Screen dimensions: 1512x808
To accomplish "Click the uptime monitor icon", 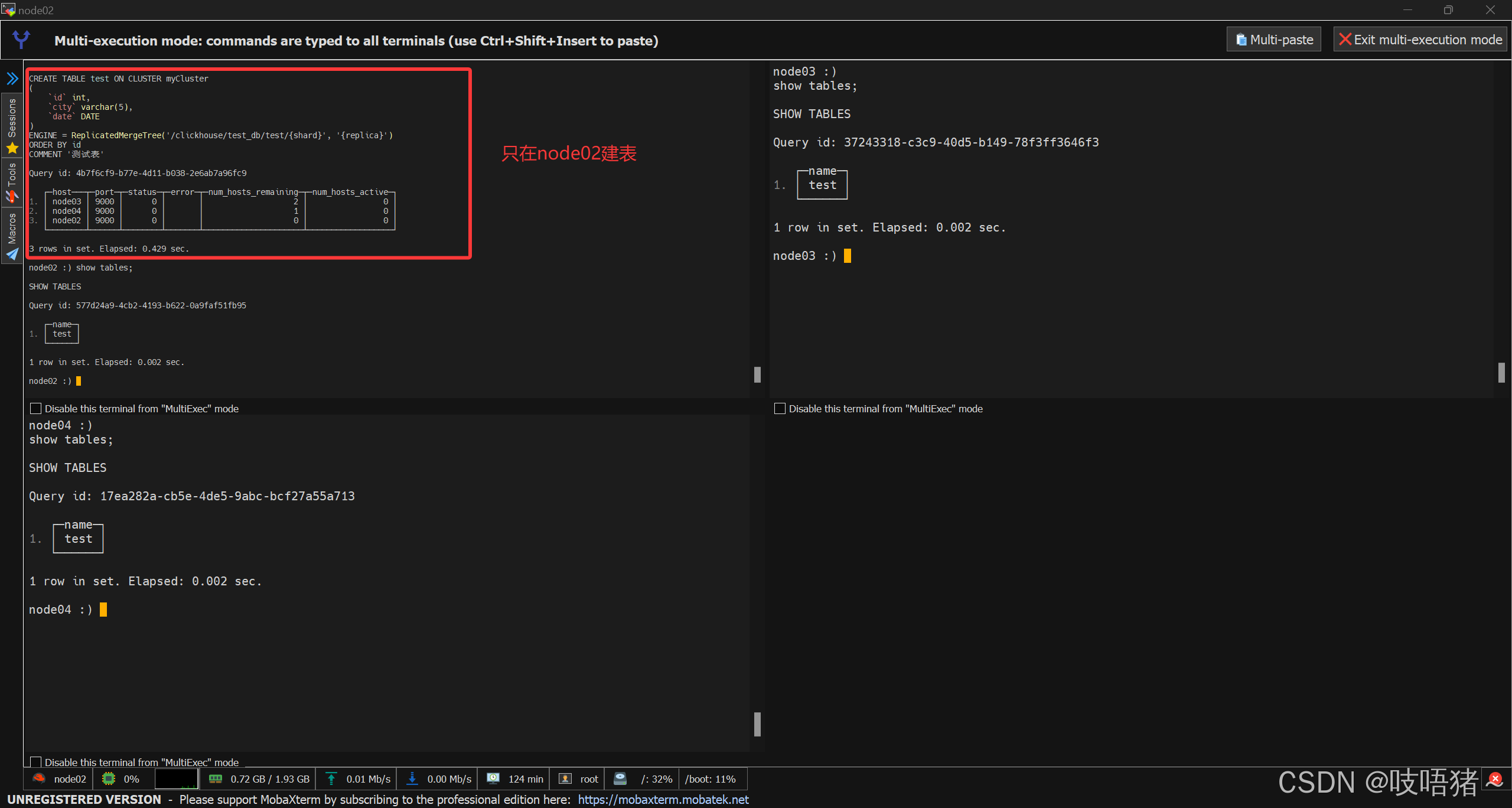I will click(493, 779).
